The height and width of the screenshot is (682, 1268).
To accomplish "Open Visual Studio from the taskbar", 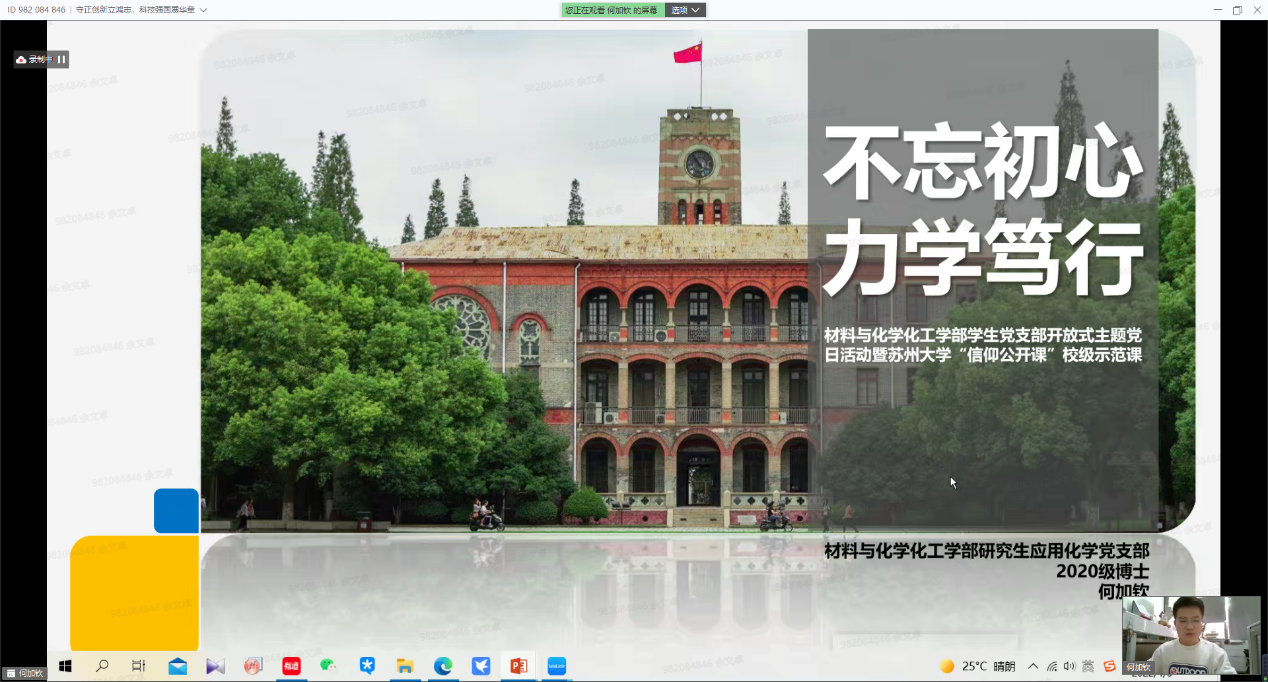I will pos(215,666).
